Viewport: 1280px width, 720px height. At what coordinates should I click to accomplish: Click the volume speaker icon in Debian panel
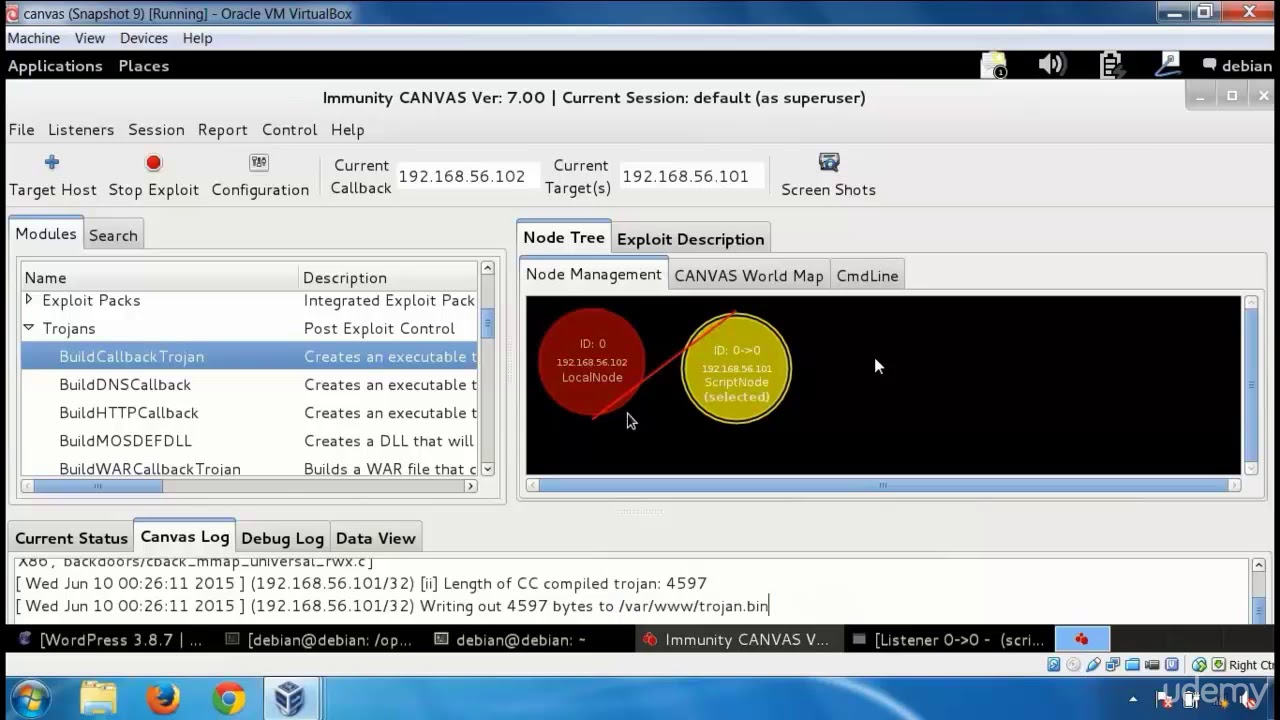pyautogui.click(x=1051, y=66)
